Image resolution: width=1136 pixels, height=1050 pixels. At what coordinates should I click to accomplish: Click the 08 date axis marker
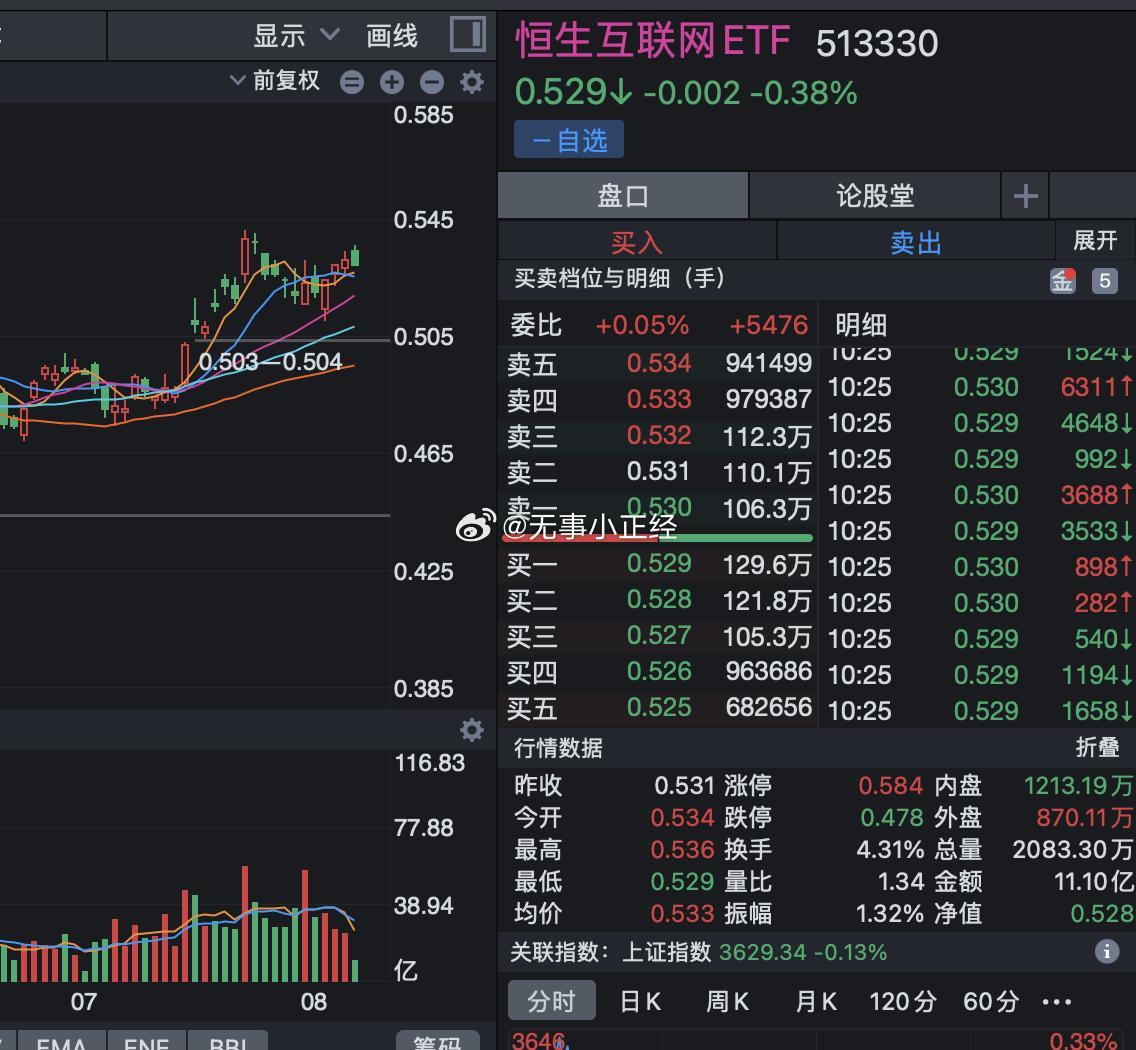tap(314, 1002)
